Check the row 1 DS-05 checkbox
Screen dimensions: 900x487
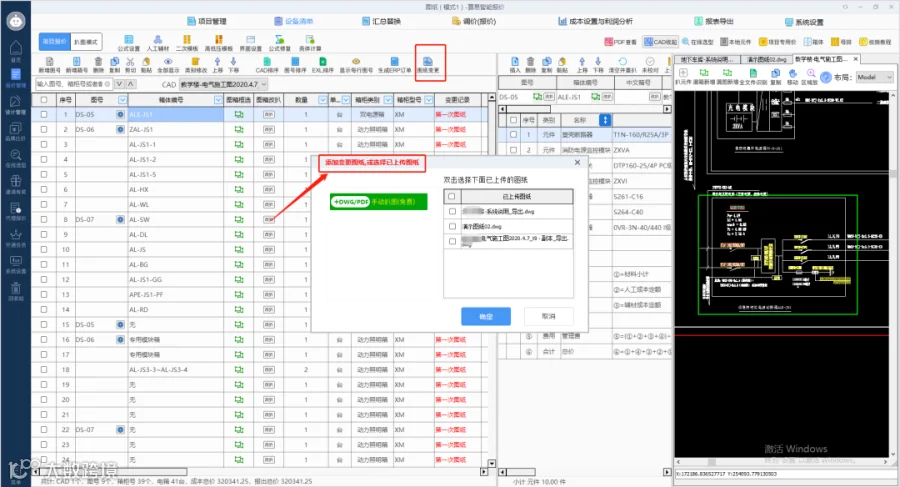[44, 114]
